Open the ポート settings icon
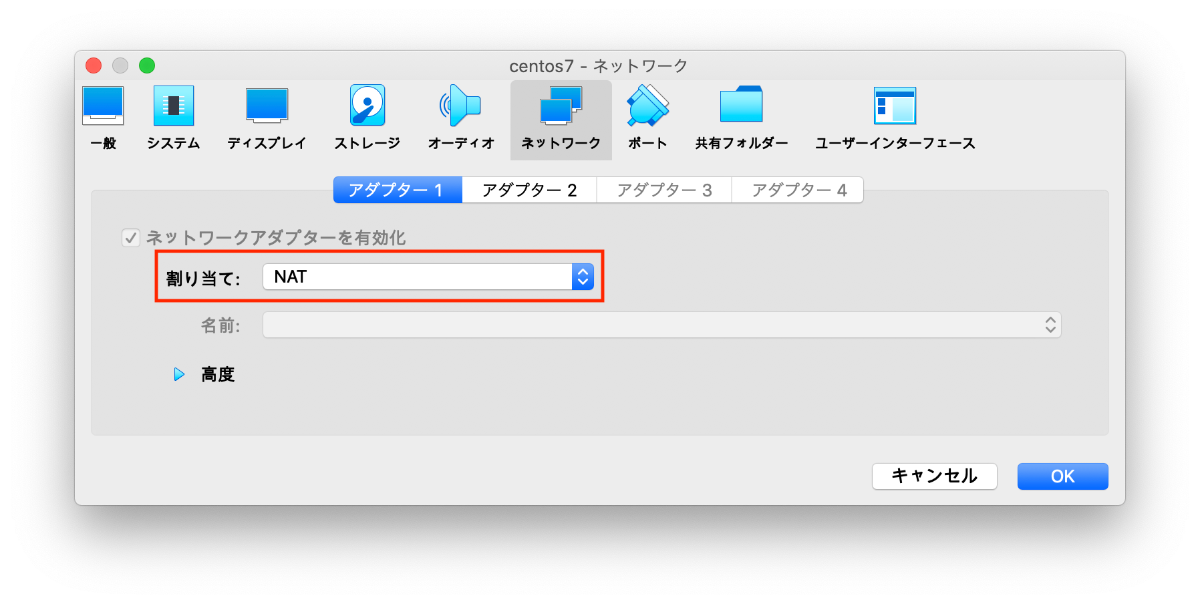This screenshot has height=604, width=1200. (648, 118)
